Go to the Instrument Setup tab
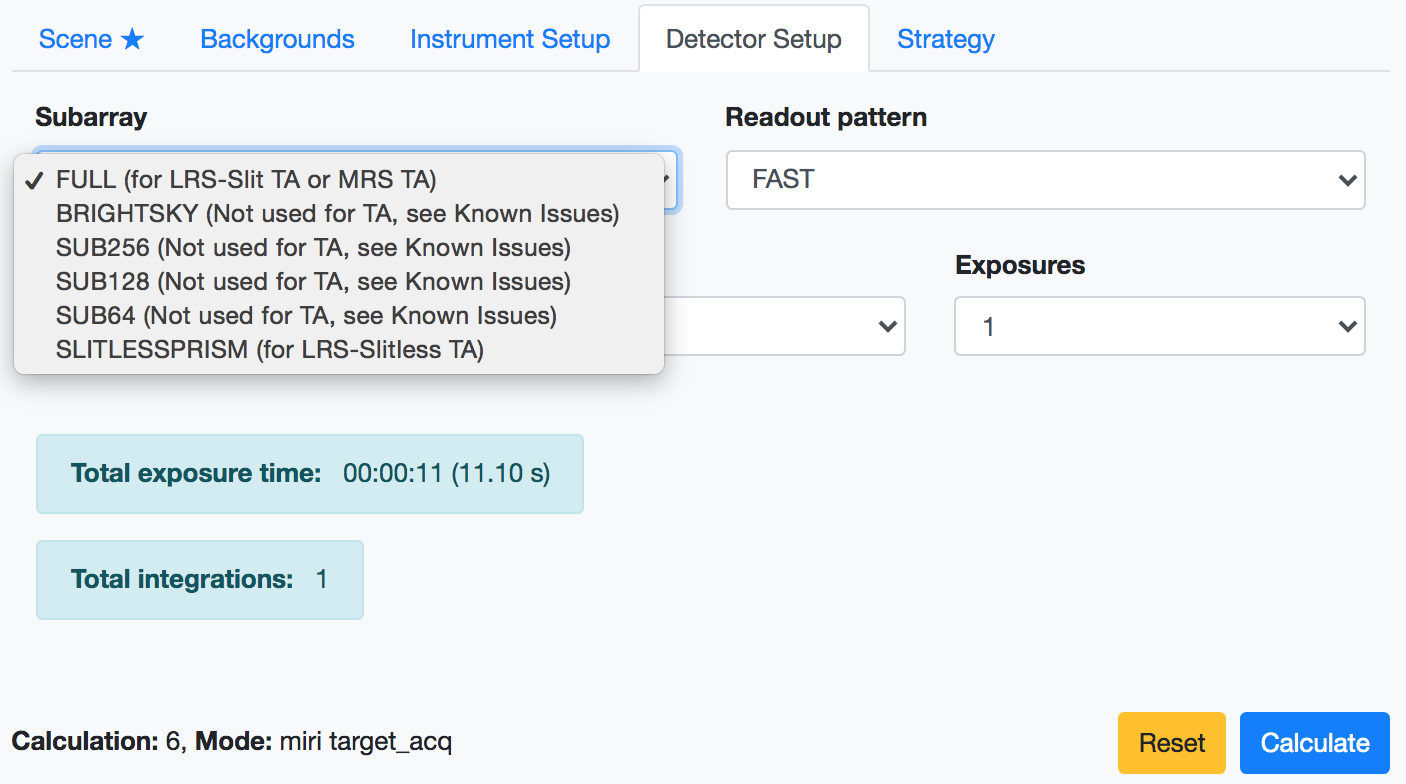Image resolution: width=1406 pixels, height=784 pixels. coord(509,39)
